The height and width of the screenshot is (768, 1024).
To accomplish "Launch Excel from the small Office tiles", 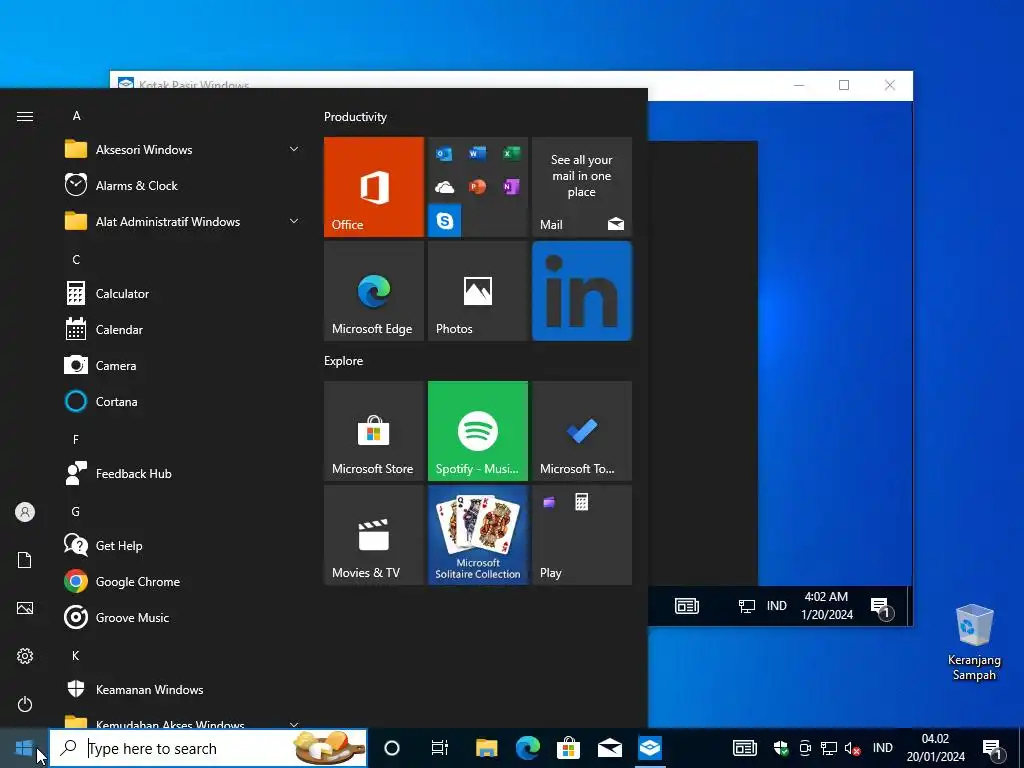I will tap(511, 153).
